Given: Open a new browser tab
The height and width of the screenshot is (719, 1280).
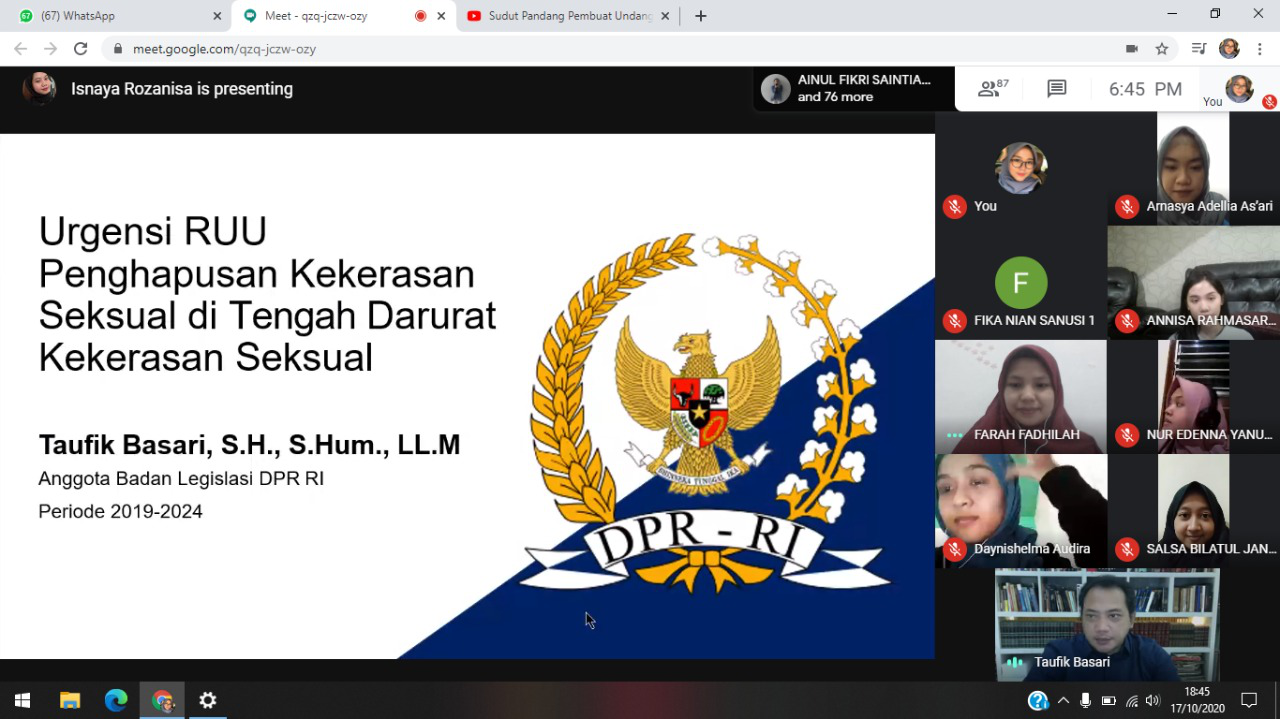Looking at the screenshot, I should [x=701, y=16].
